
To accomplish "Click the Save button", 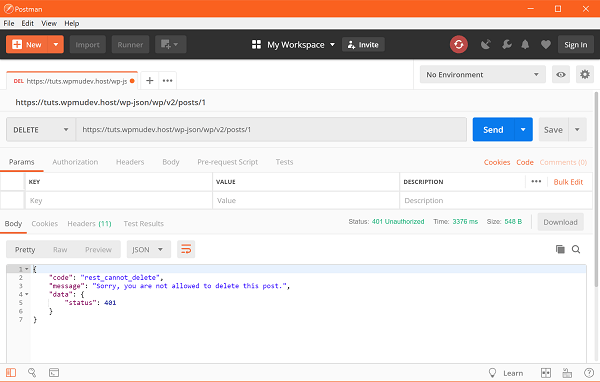I will 553,129.
